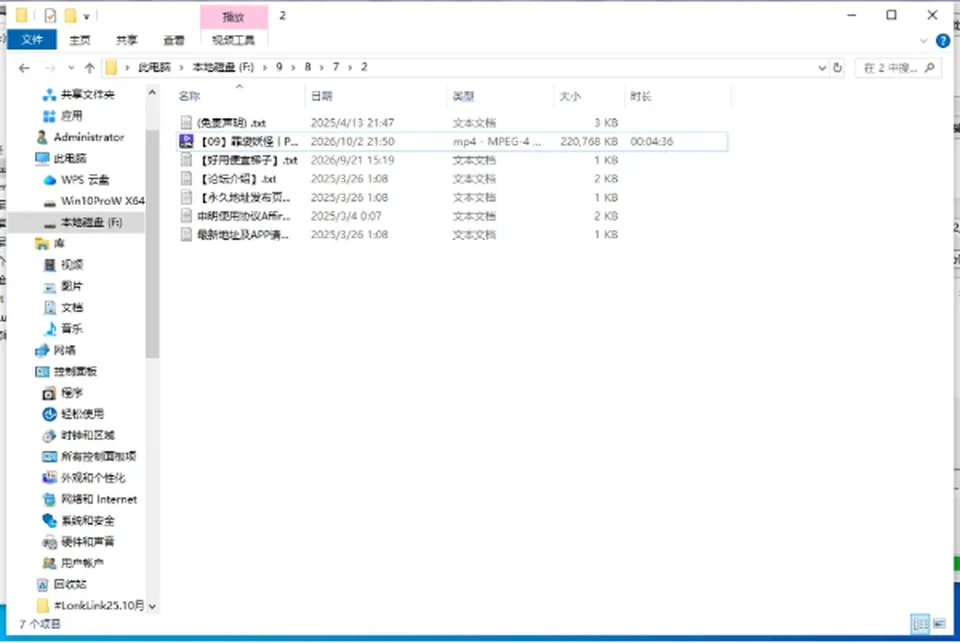Sort files by the Size column

[571, 96]
